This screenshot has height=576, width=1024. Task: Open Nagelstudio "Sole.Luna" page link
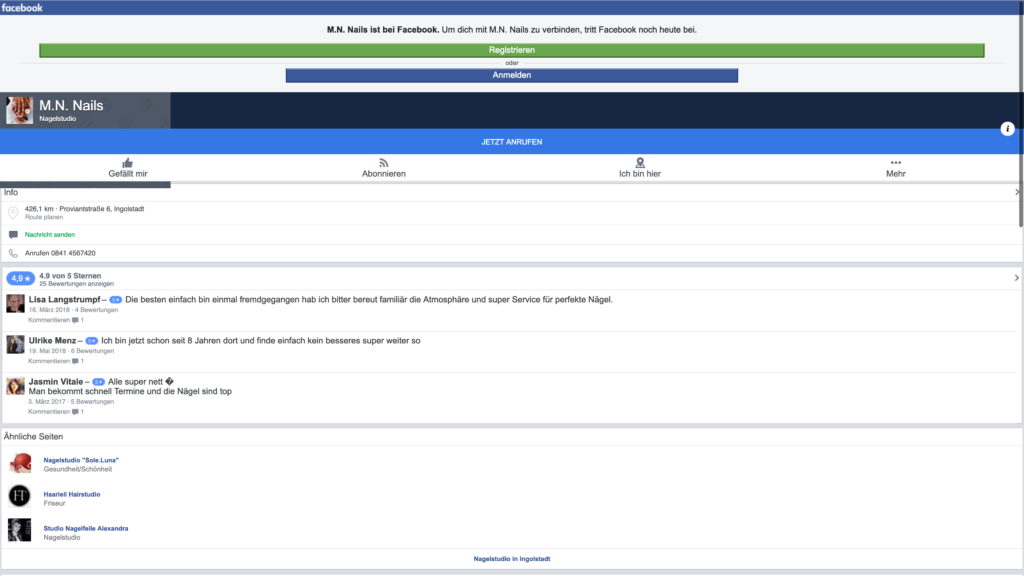(81, 460)
